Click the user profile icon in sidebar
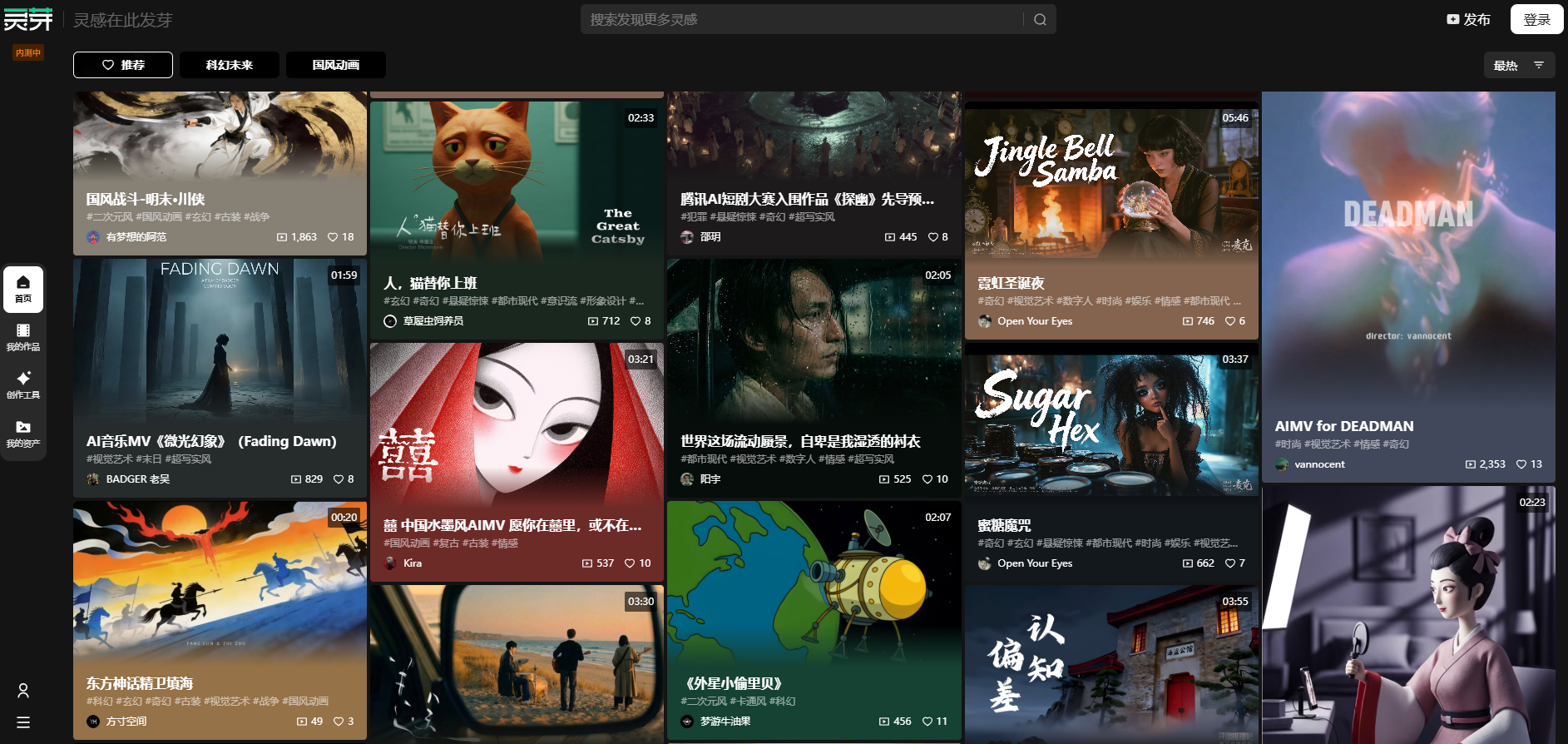The image size is (1568, 744). tap(23, 691)
